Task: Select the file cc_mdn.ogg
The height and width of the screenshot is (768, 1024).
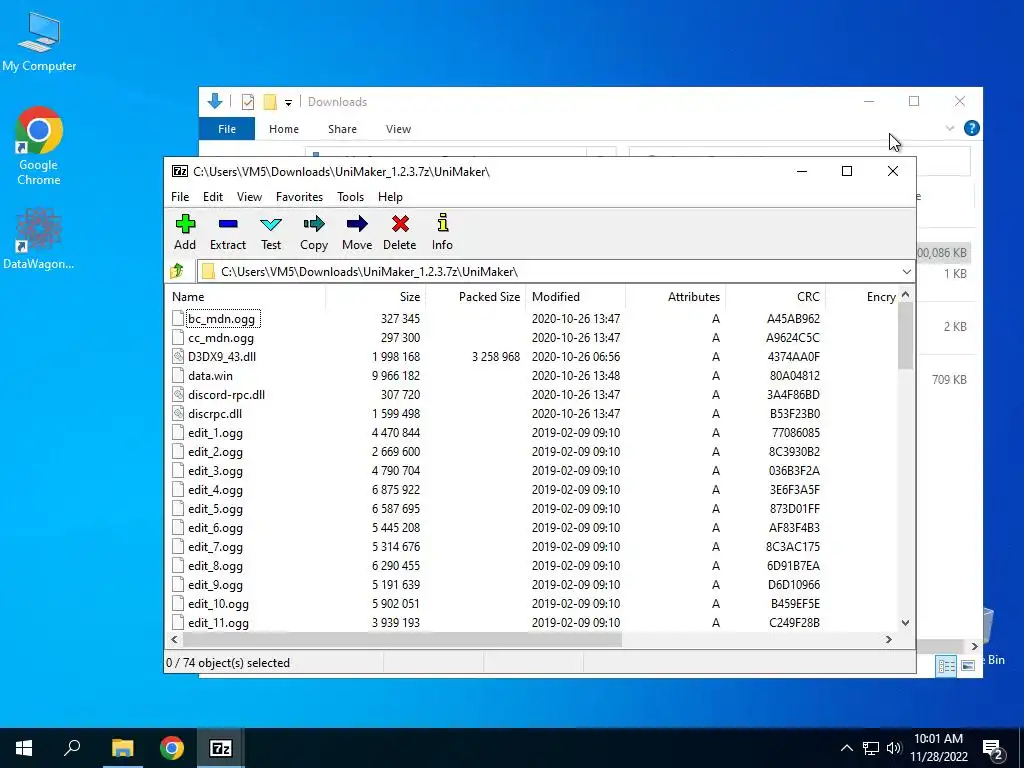Action: pos(221,338)
